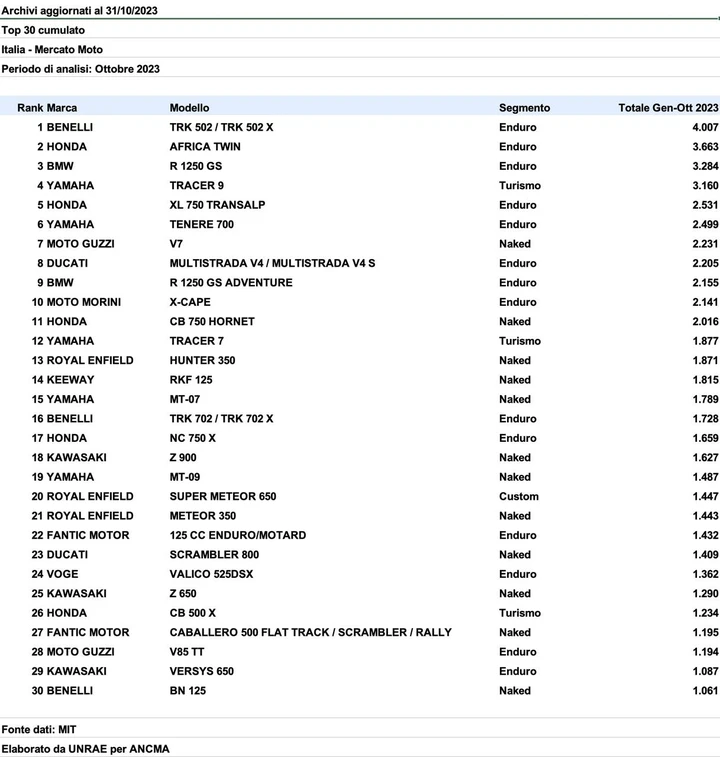Image resolution: width=720 pixels, height=757 pixels.
Task: Select the BN 125 last row
Action: click(x=360, y=691)
